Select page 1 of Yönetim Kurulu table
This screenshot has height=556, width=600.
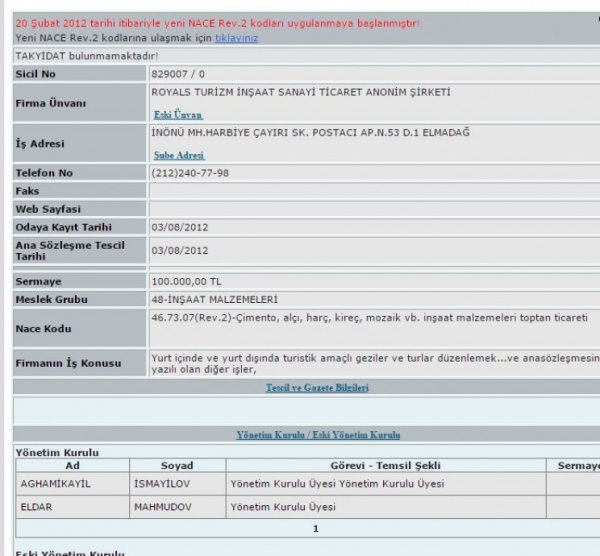[x=316, y=529]
